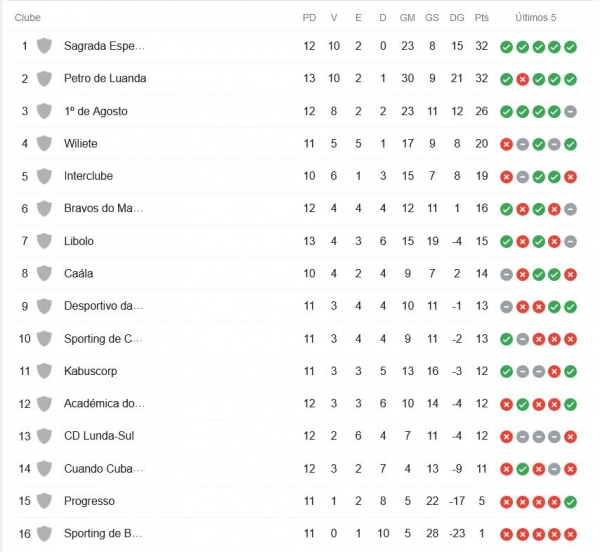The height and width of the screenshot is (552, 600).
Task: Click the Últimos 5 column header
Action: (x=536, y=18)
